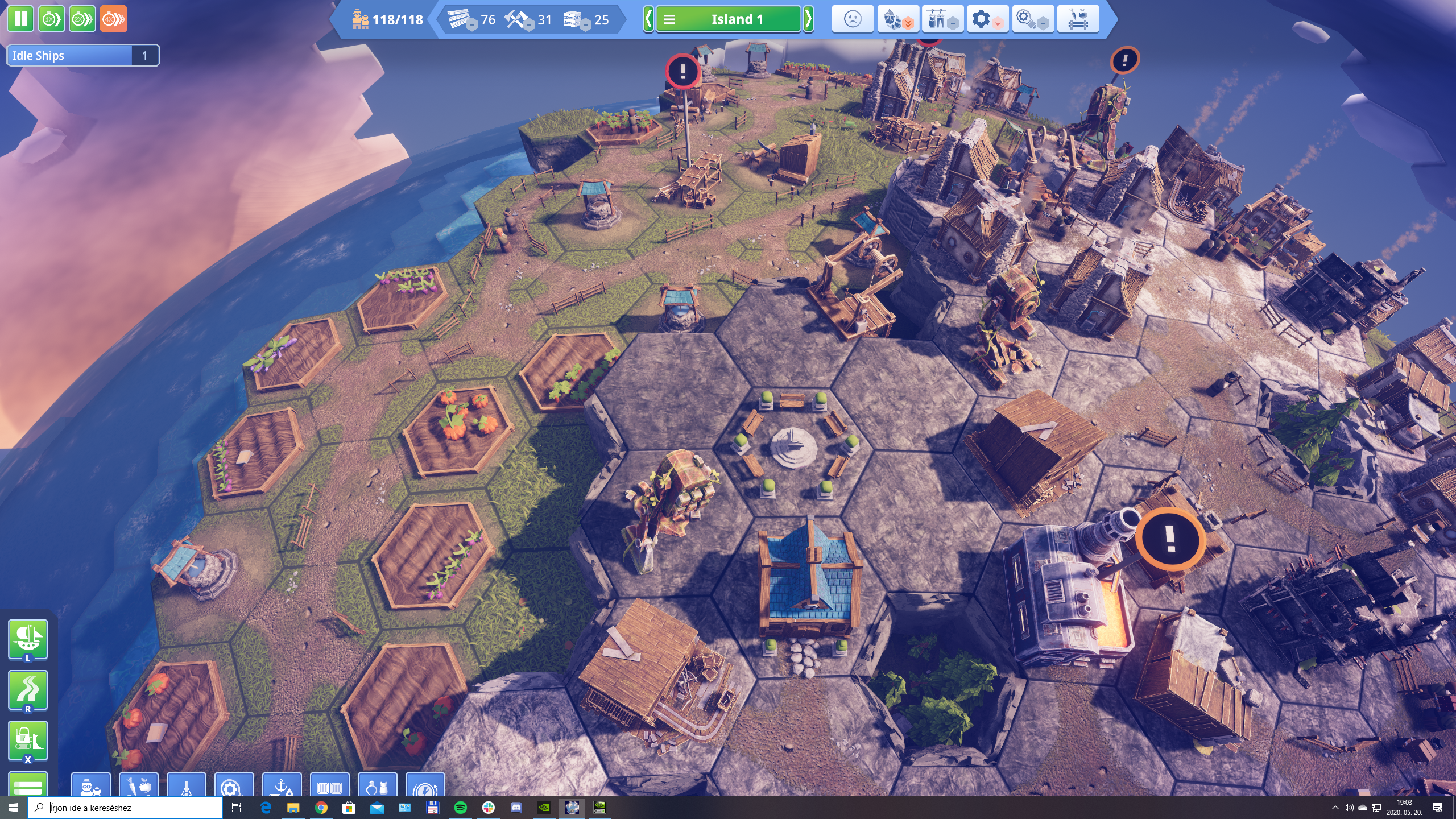Click the bricks resource showing 25
This screenshot has width=1456, height=819.
586,20
